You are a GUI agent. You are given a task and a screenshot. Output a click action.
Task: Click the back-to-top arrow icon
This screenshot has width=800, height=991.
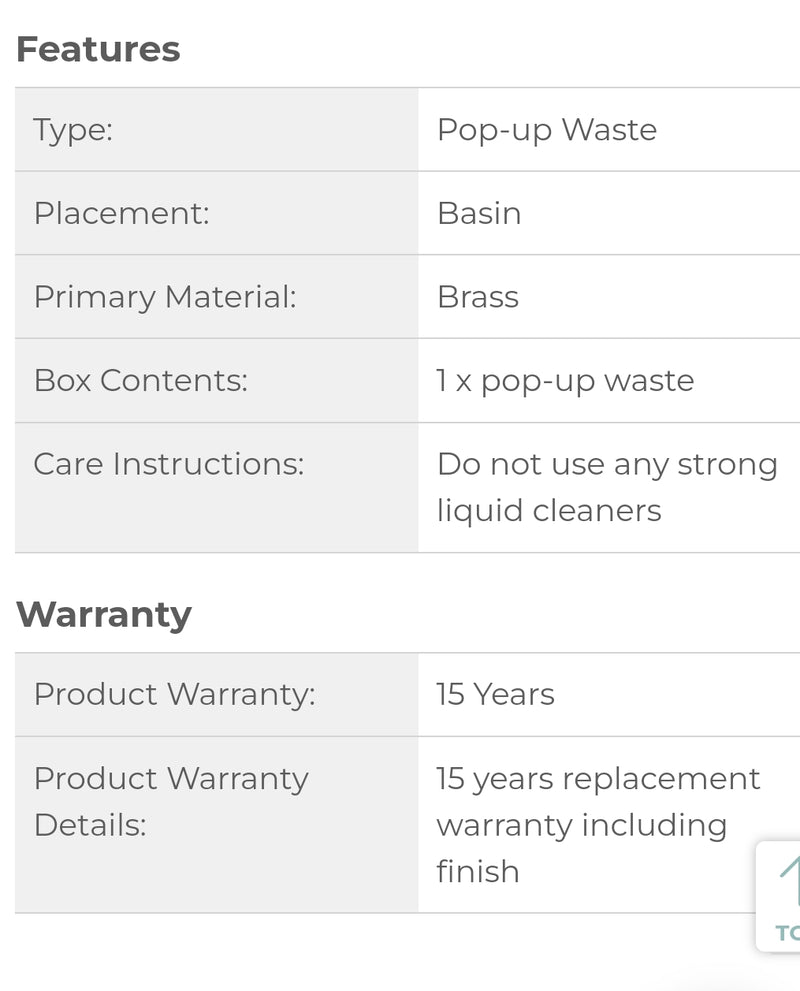coord(788,879)
